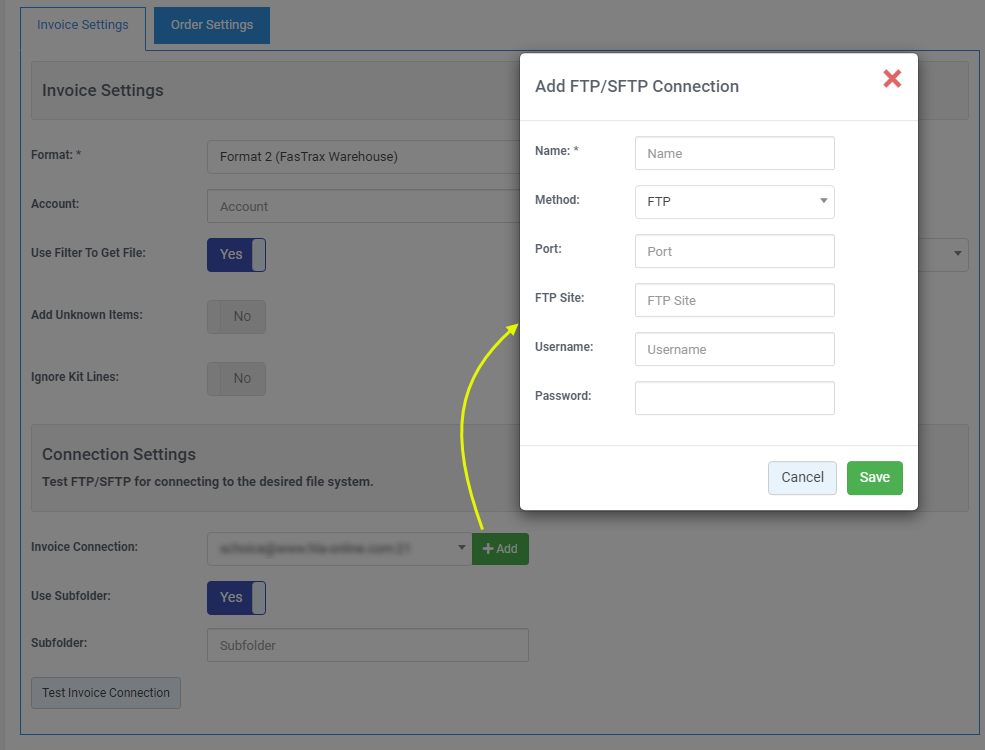Viewport: 985px width, 750px height.
Task: Toggle Use Filter To Get File switch
Action: [236, 254]
